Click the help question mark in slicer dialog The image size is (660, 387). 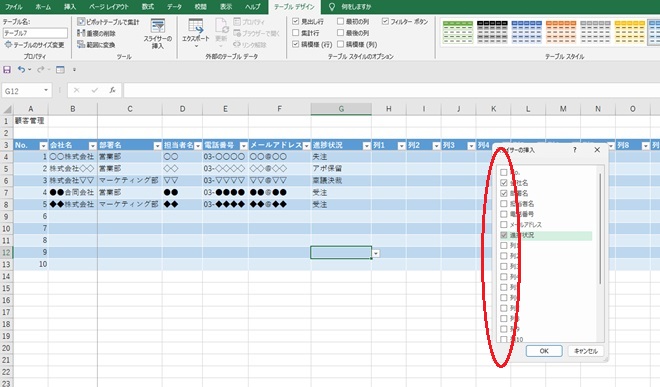[x=575, y=150]
